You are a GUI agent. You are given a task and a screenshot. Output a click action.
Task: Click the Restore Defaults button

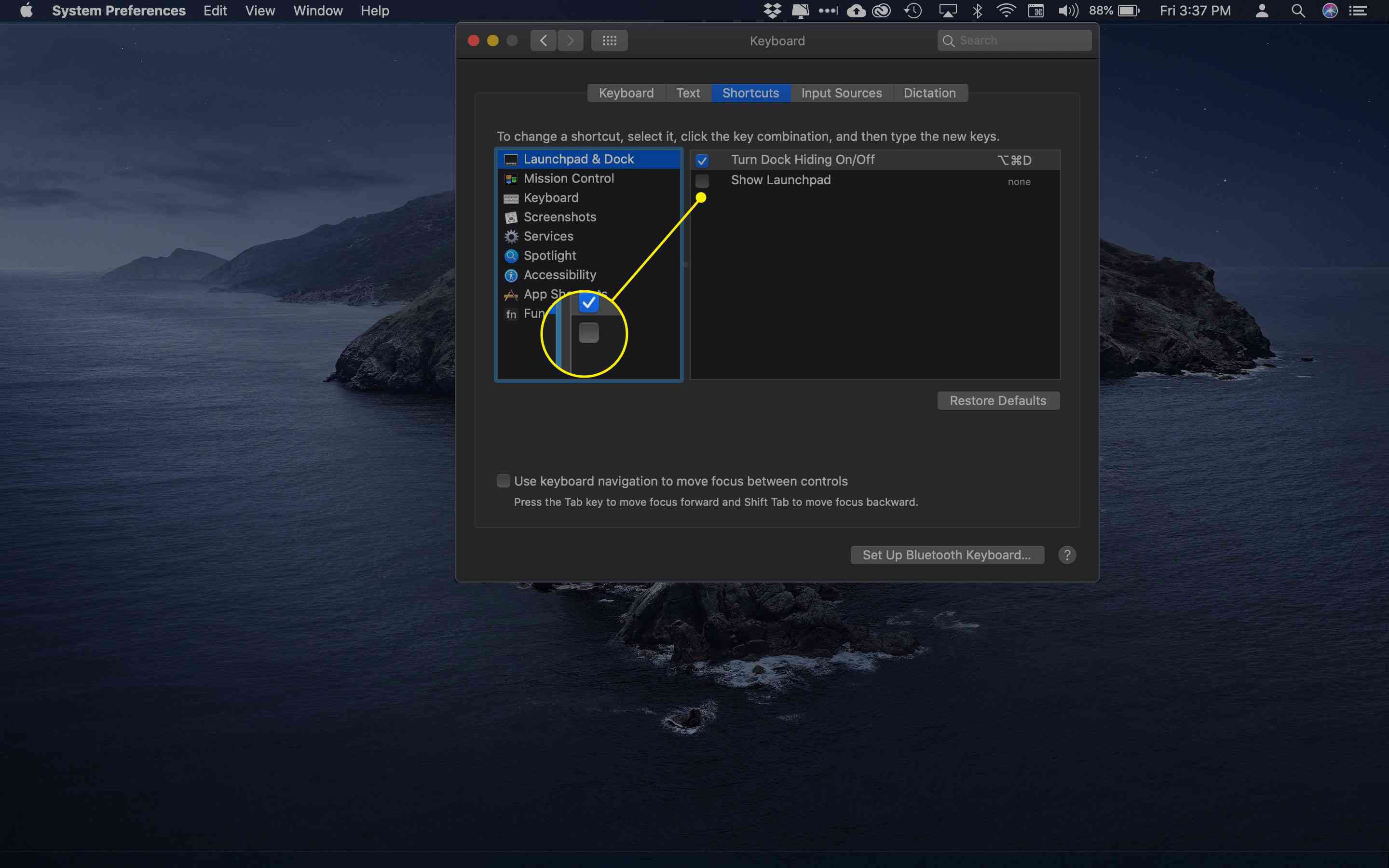tap(998, 400)
